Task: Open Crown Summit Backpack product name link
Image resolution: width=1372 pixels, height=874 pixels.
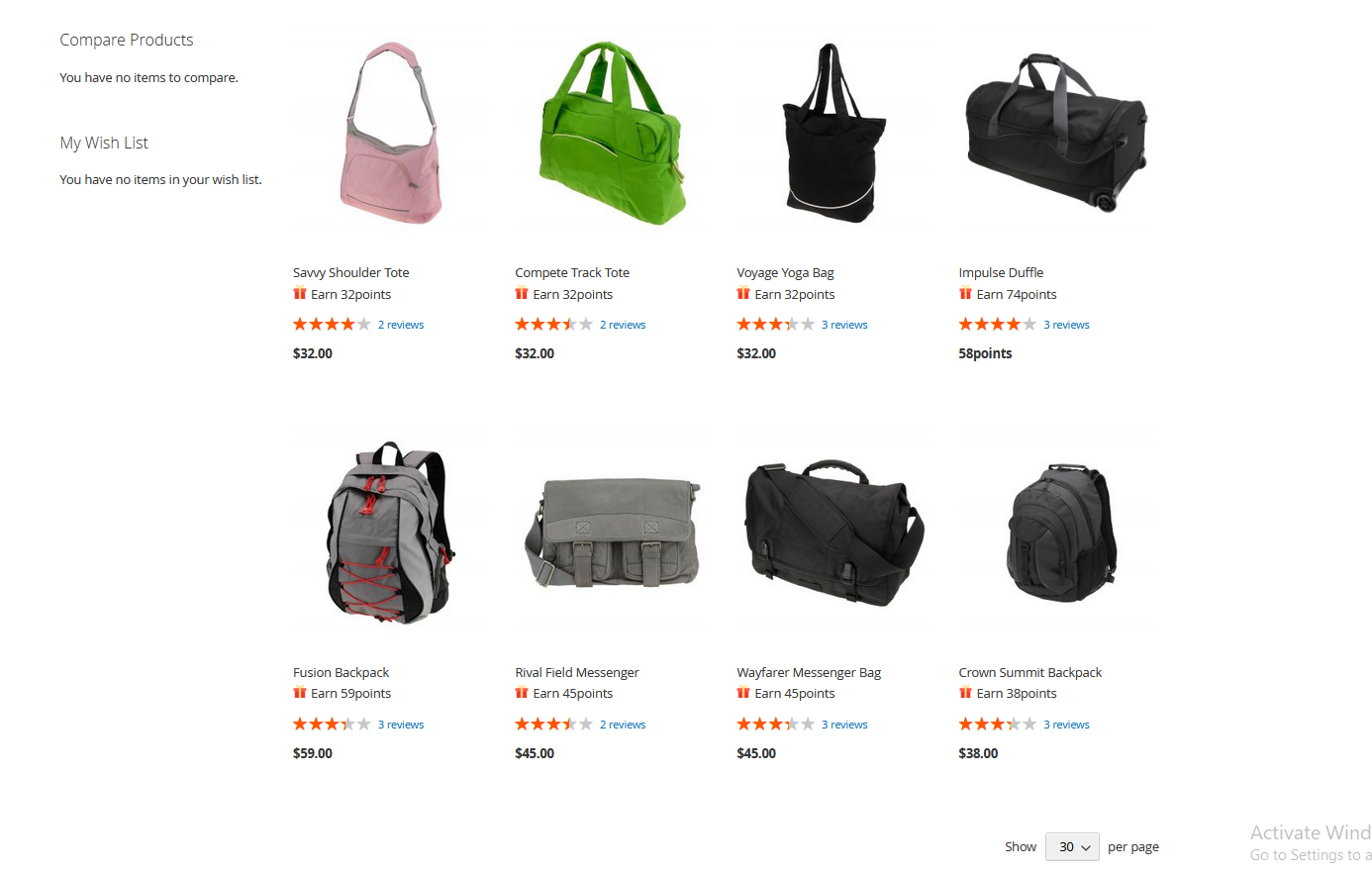Action: 1030,672
